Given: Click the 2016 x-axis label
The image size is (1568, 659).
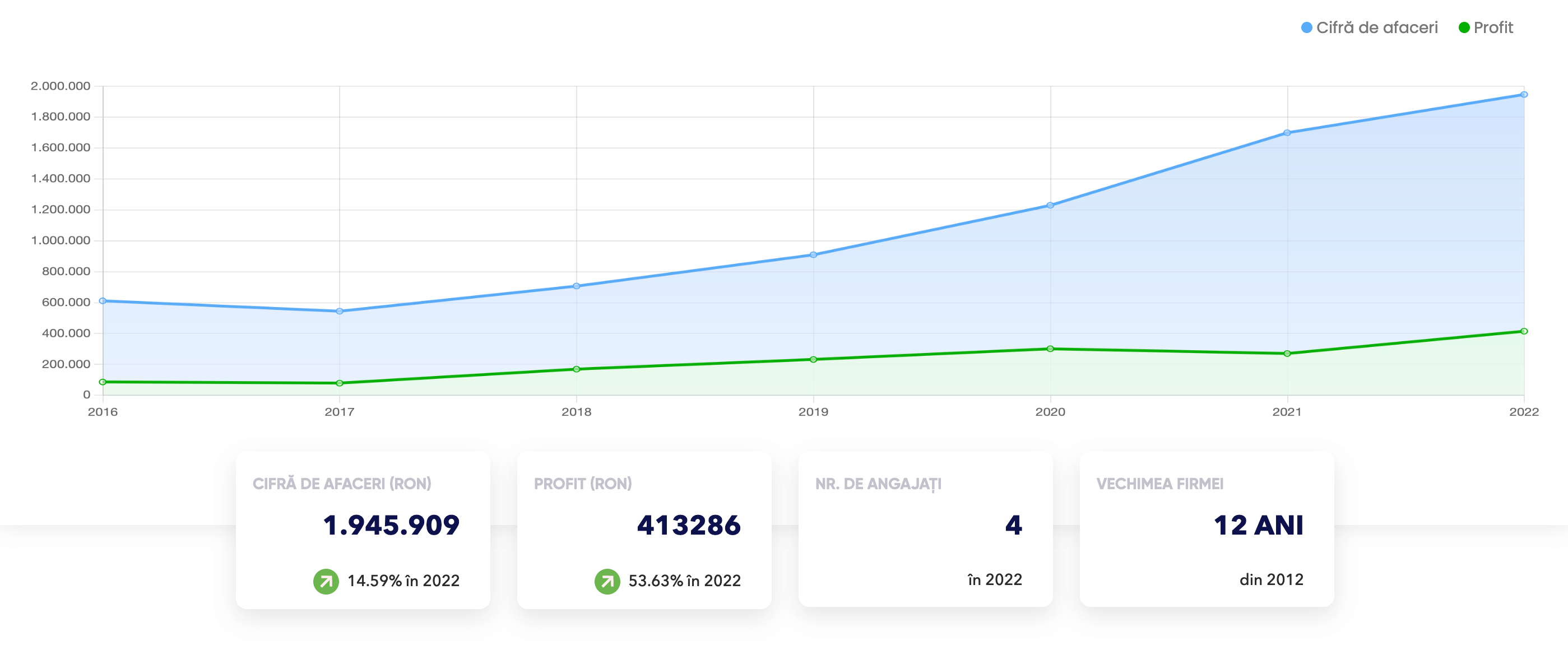Looking at the screenshot, I should coord(103,412).
